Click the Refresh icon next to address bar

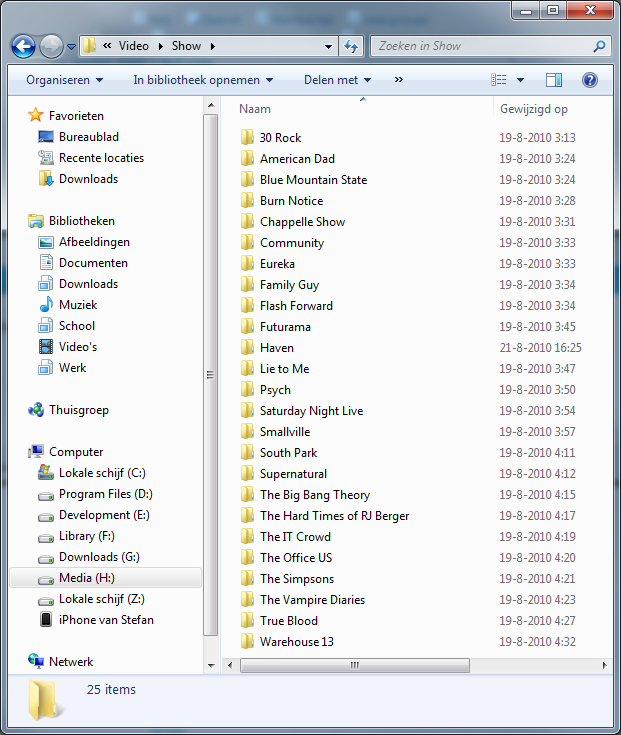tap(351, 46)
